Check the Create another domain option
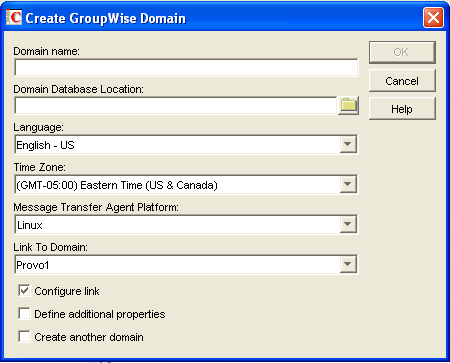450x363 pixels. coord(24,337)
